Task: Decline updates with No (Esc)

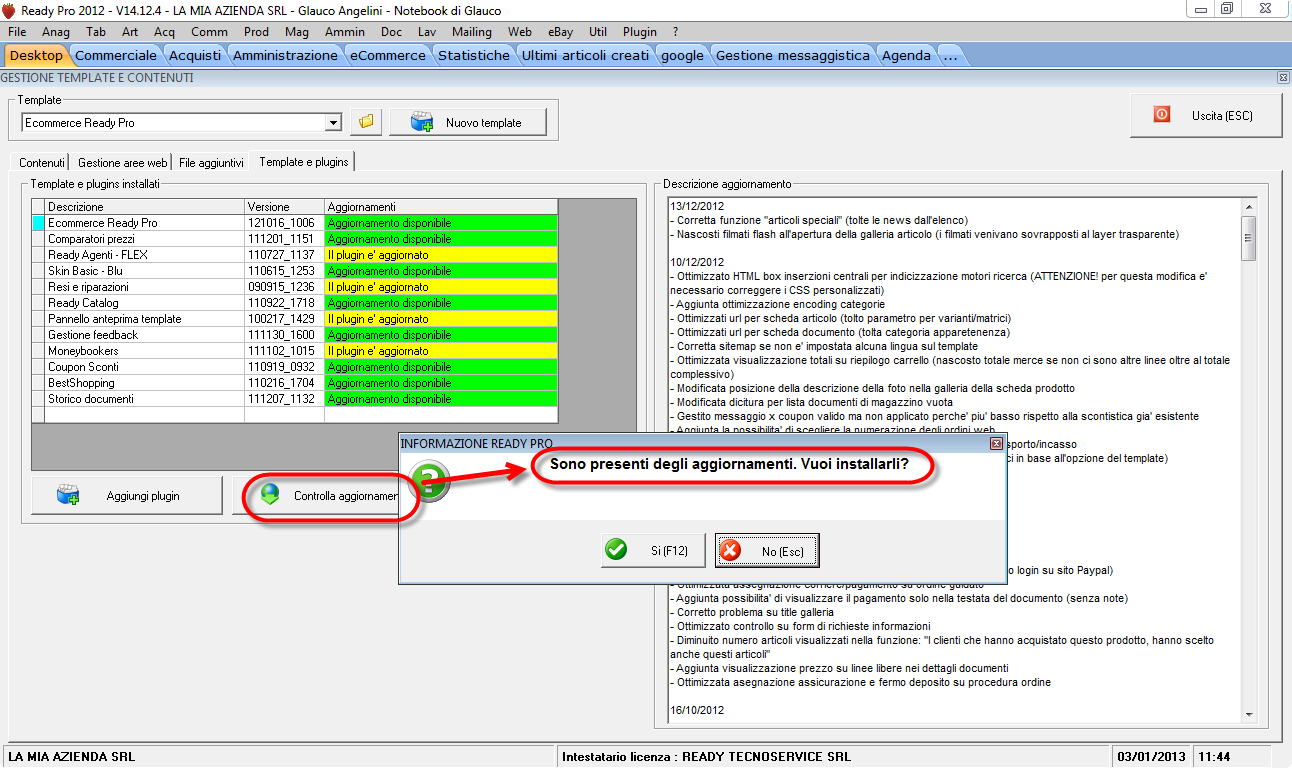Action: (767, 550)
